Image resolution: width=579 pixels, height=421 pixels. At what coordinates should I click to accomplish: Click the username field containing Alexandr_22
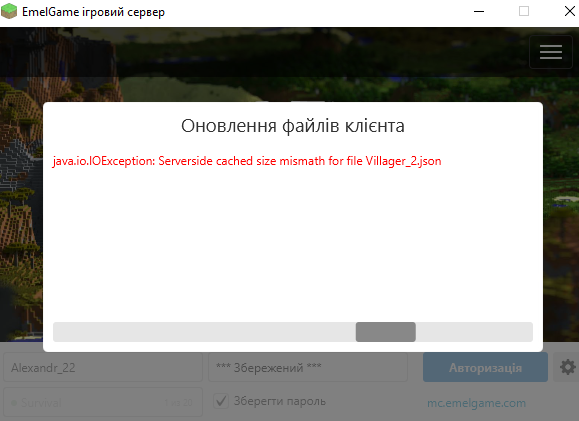tap(103, 367)
